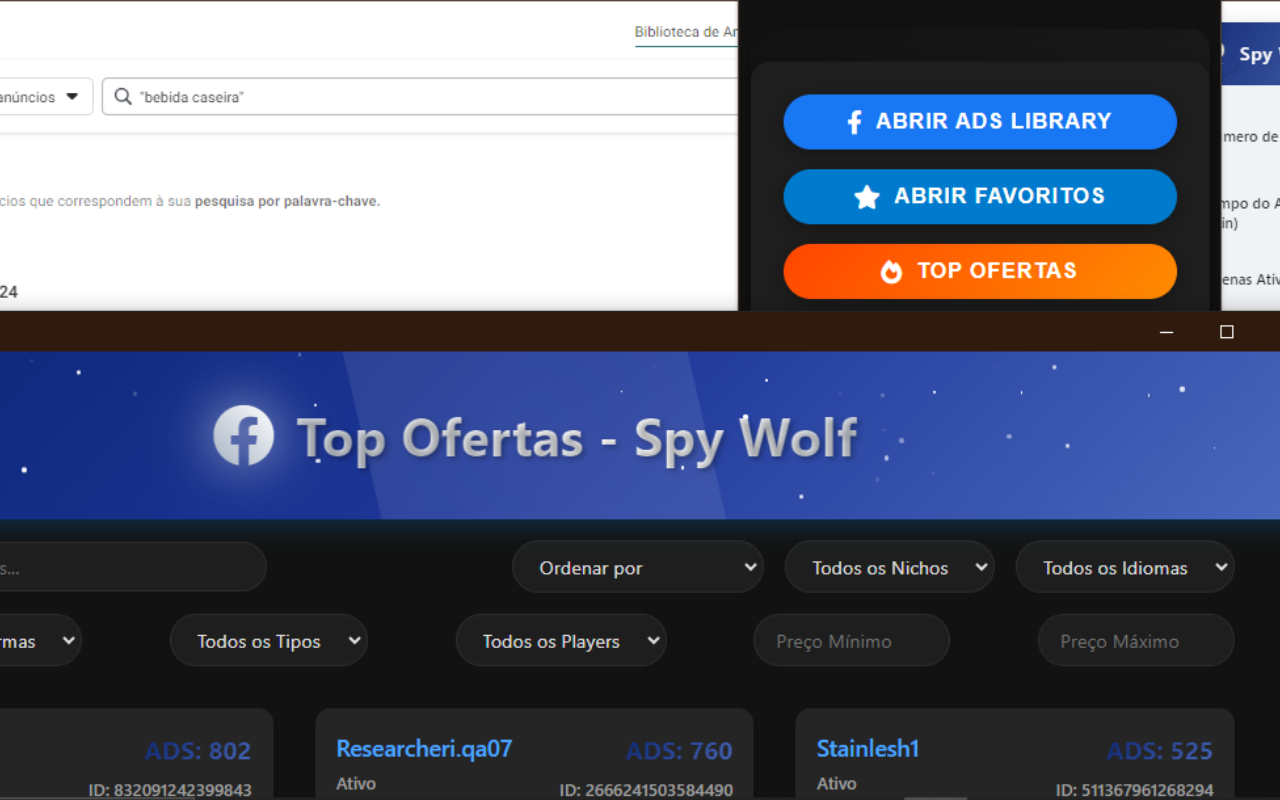The height and width of the screenshot is (800, 1280).
Task: Expand the anúncios dropdown in Ads Library
Action: coord(46,97)
